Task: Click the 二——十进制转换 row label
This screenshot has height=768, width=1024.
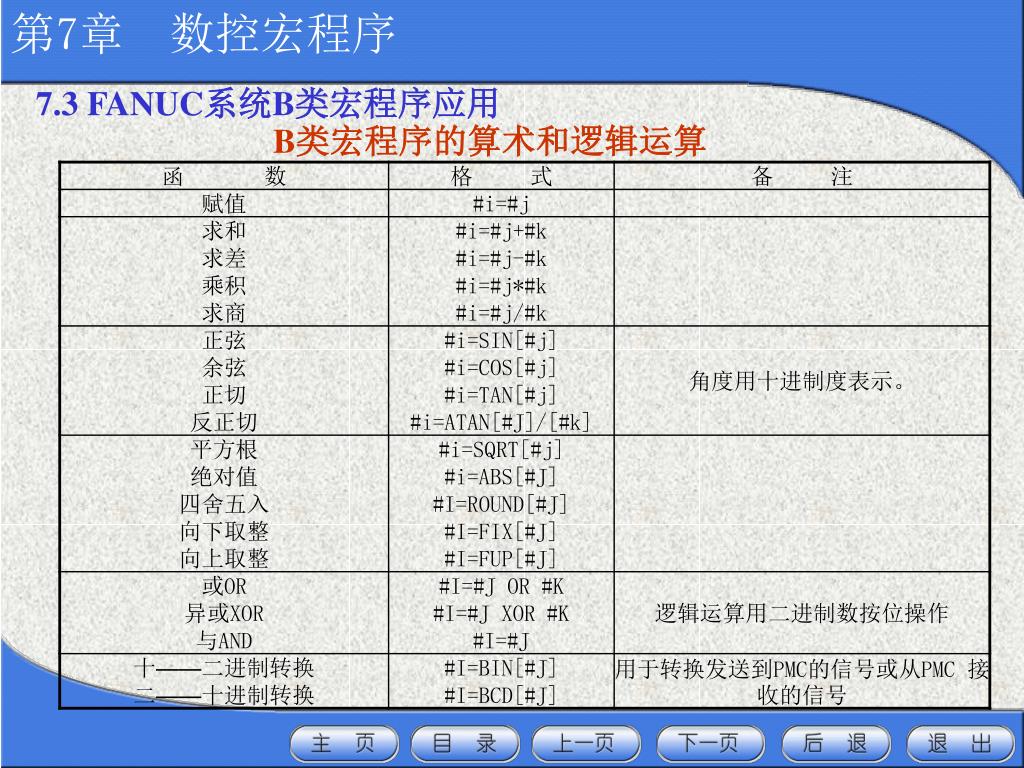Action: [224, 696]
